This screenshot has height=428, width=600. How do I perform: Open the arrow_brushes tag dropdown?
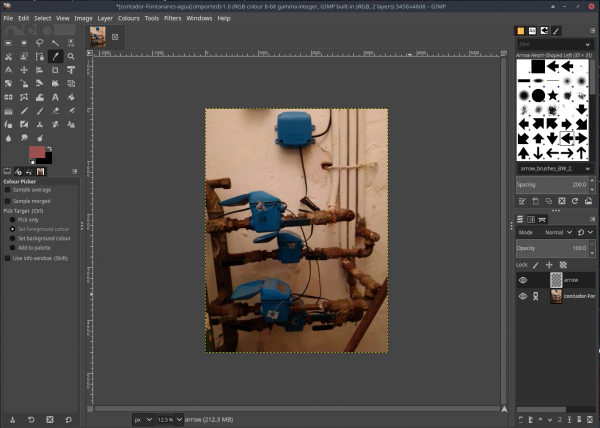tap(554, 169)
